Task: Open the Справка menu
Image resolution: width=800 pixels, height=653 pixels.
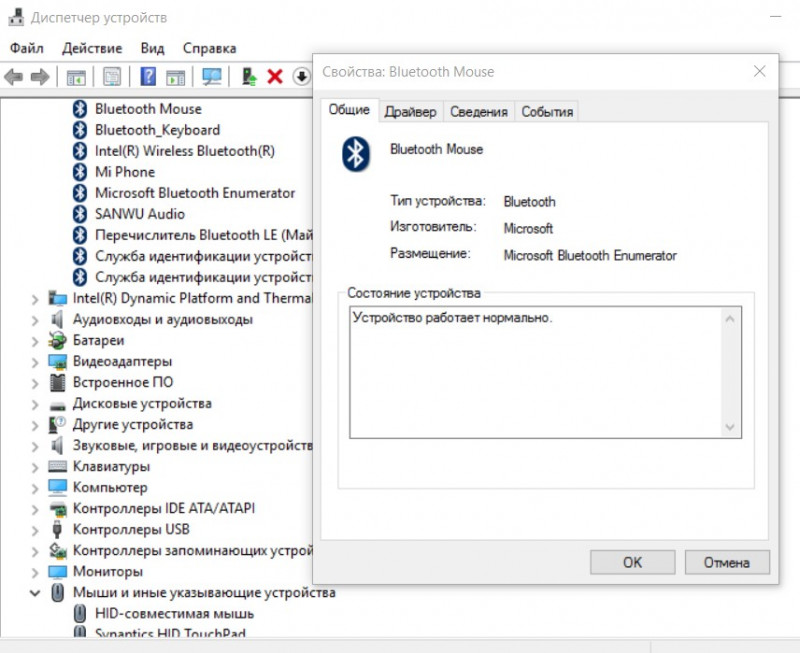Action: [210, 48]
